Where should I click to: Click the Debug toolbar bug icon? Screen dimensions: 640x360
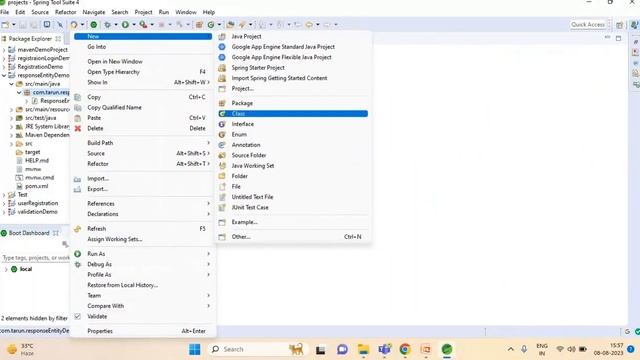click(x=107, y=25)
